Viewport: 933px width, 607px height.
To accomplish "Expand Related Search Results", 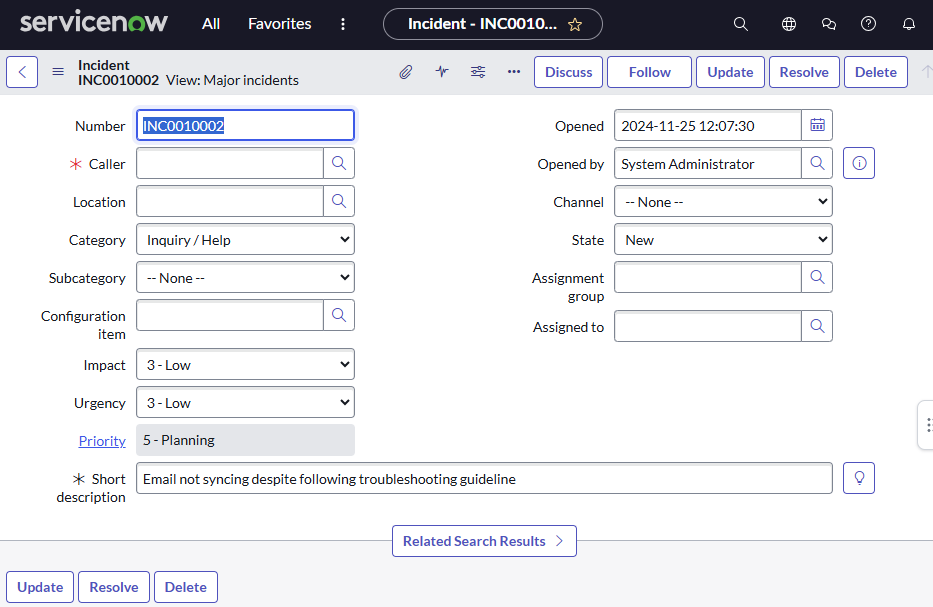I will (x=484, y=541).
